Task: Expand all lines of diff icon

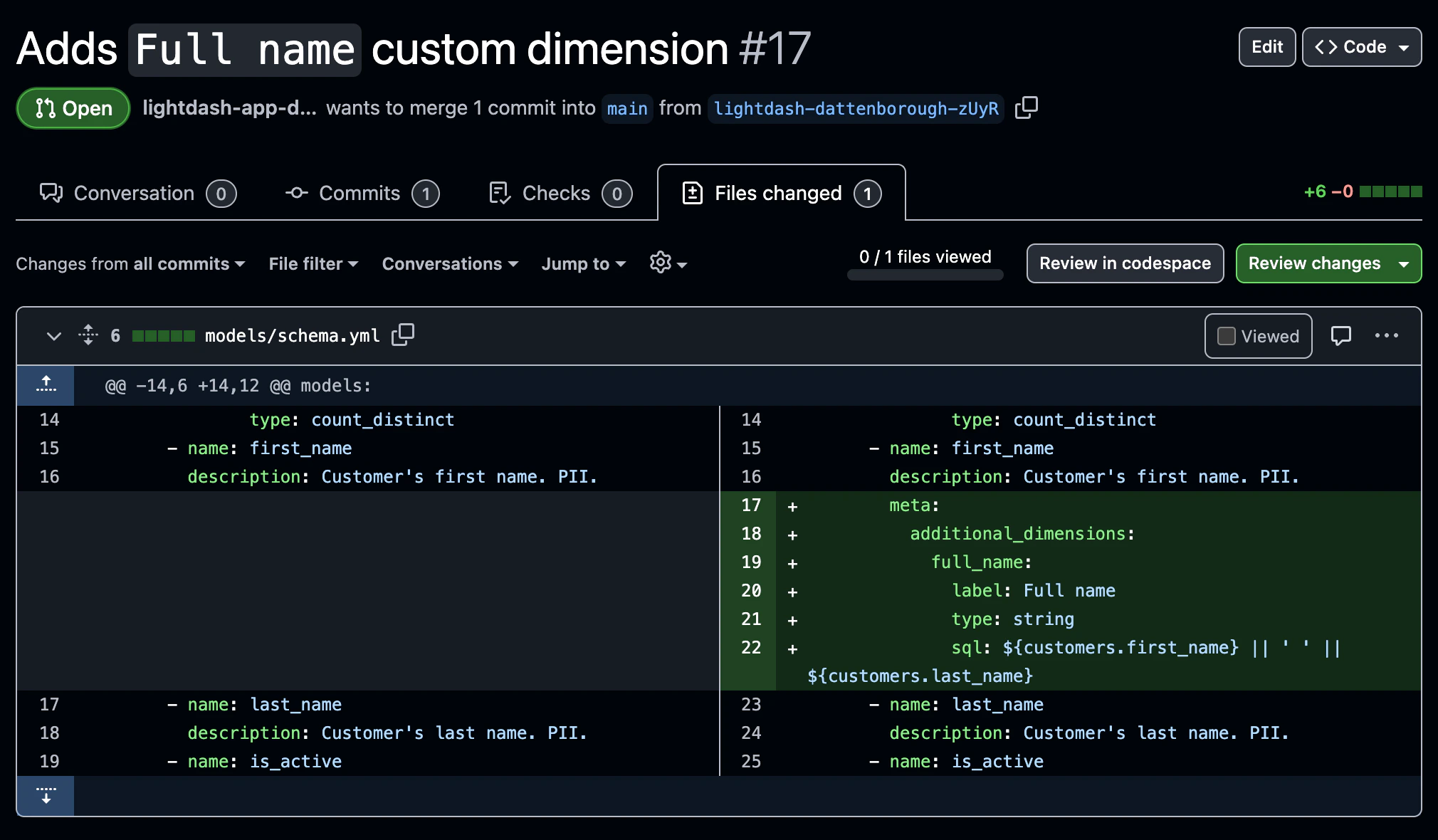Action: [88, 335]
